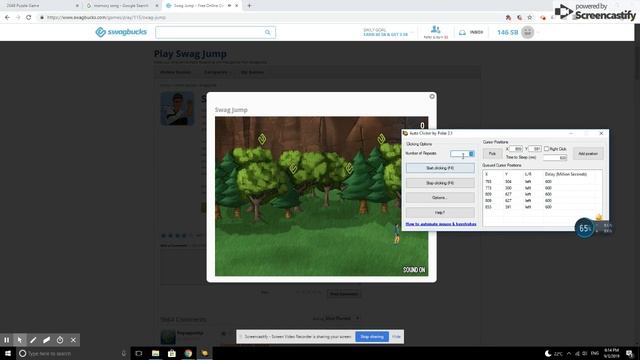
Task: Click the L/R column header
Action: 528,174
